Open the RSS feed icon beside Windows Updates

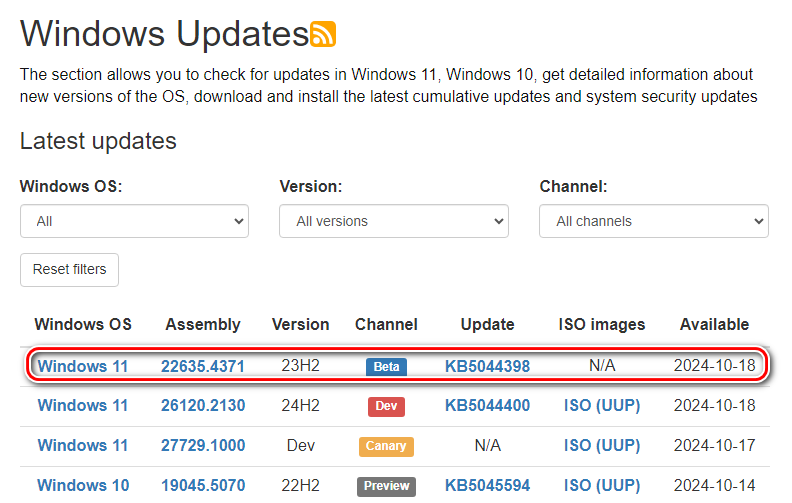[x=323, y=34]
